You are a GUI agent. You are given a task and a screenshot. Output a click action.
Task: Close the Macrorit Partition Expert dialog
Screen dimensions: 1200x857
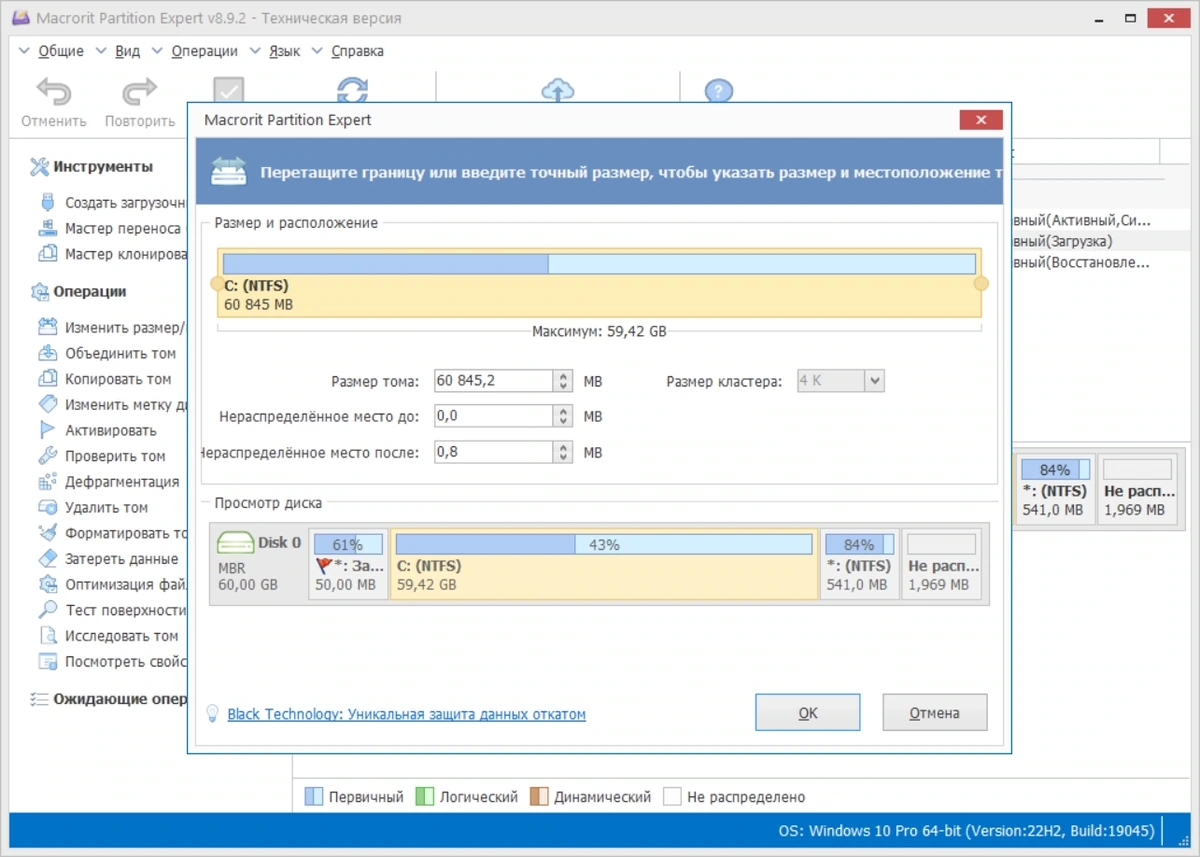[980, 120]
